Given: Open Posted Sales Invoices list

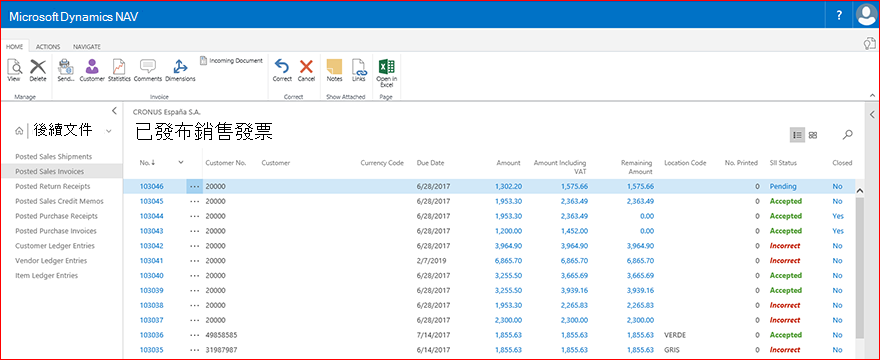Looking at the screenshot, I should tap(50, 171).
